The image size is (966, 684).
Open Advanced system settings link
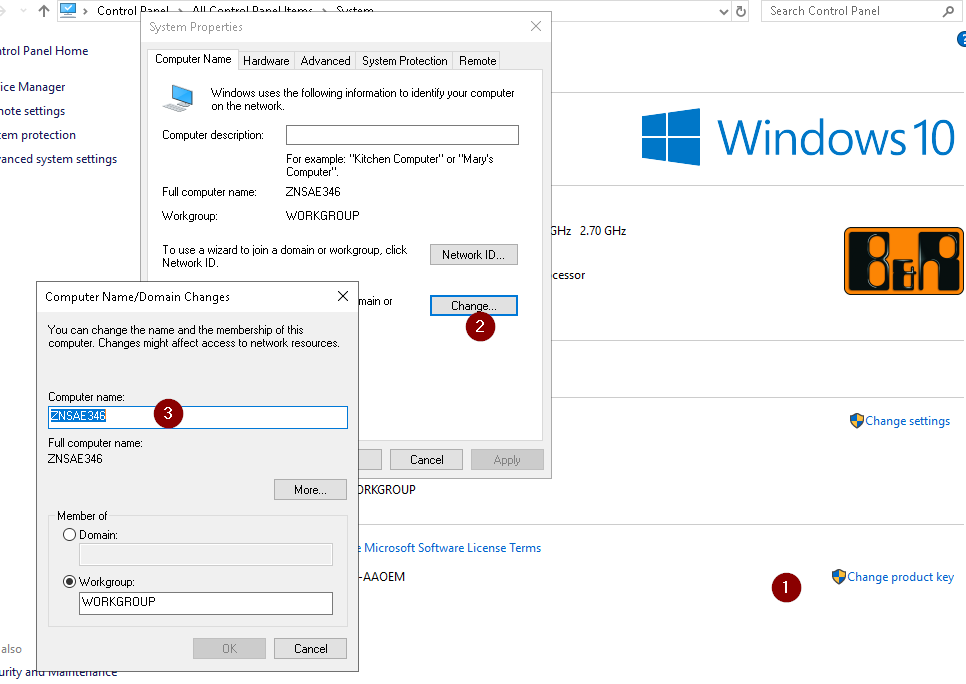click(58, 159)
